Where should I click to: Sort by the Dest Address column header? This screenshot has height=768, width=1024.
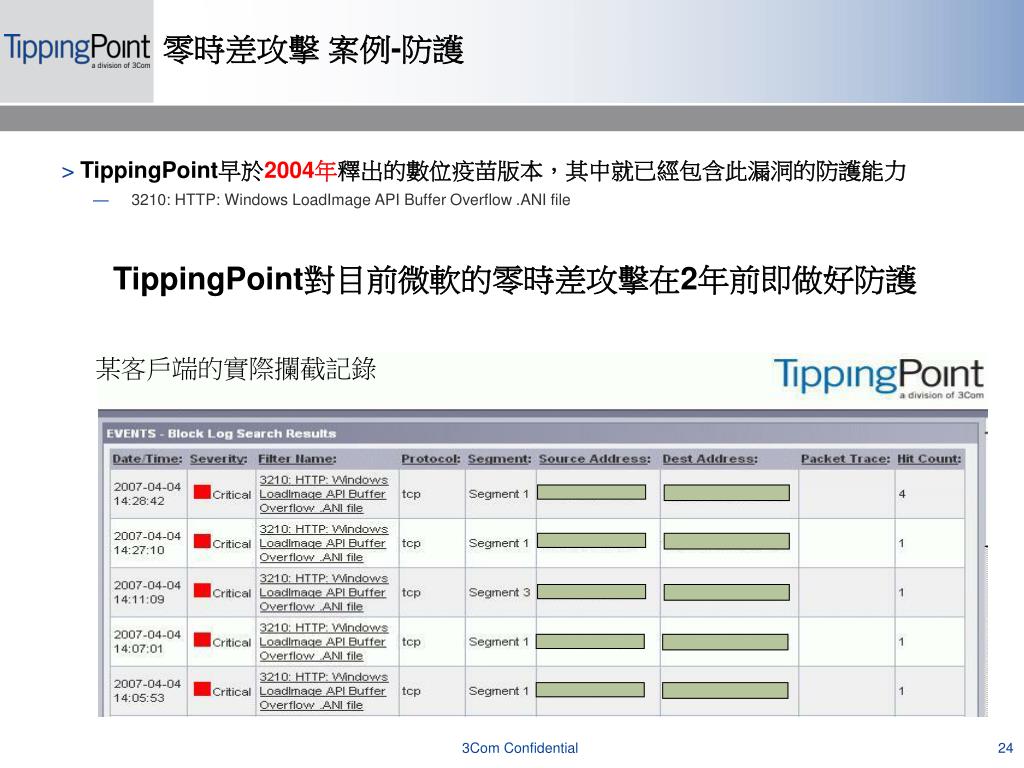click(x=710, y=458)
